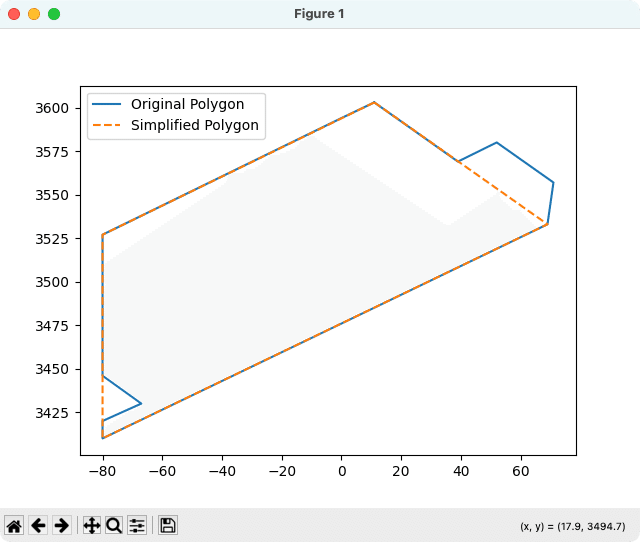The image size is (640, 542).
Task: Click the 3500 y-axis tick label
Action: (x=52, y=282)
